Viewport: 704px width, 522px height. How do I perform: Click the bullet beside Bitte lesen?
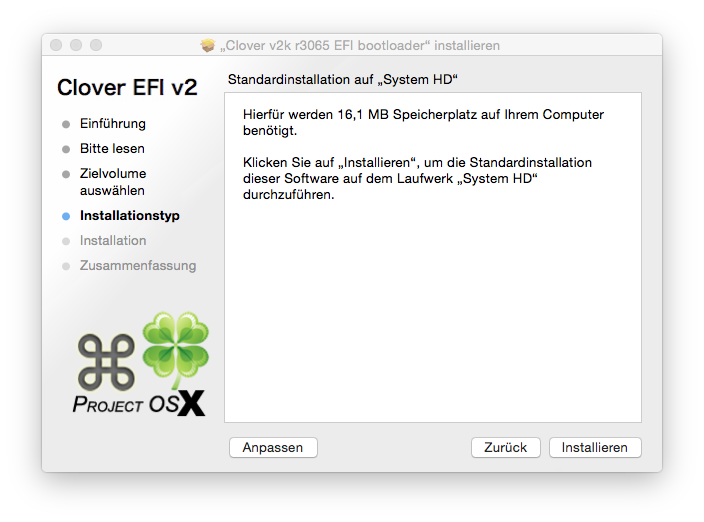[x=66, y=149]
